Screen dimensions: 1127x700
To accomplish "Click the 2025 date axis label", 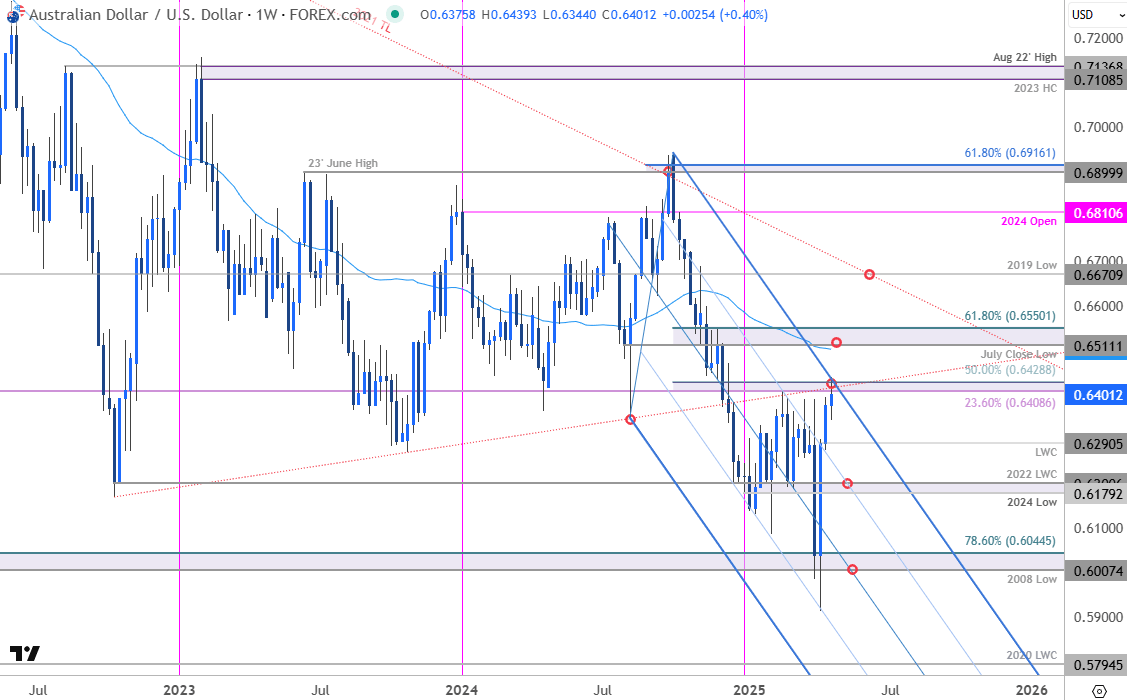I will click(x=748, y=690).
